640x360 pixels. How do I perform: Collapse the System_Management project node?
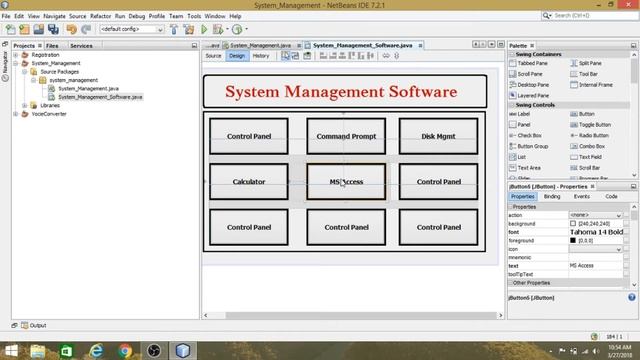[16, 63]
